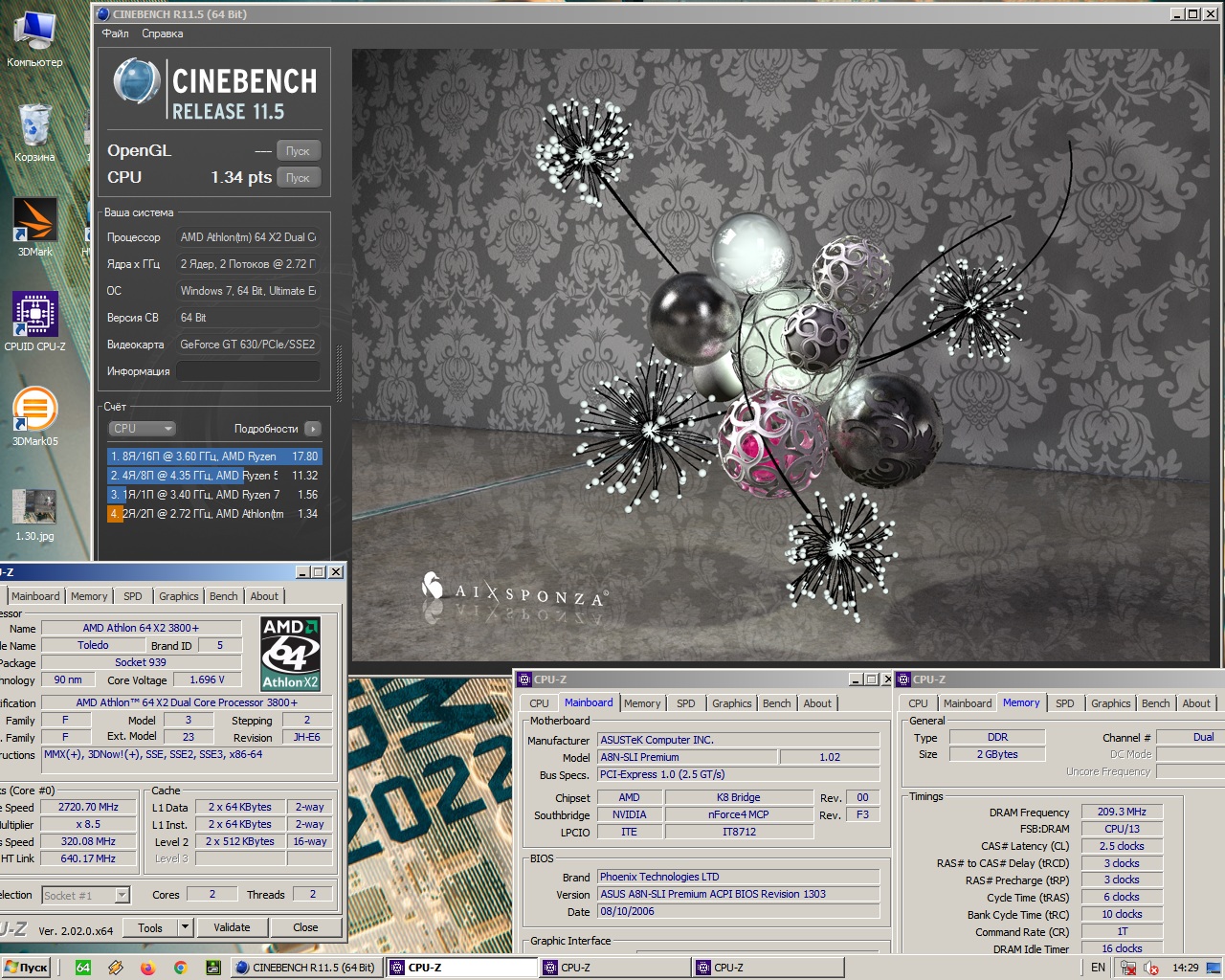Click the Package value Socket 939

(x=141, y=662)
